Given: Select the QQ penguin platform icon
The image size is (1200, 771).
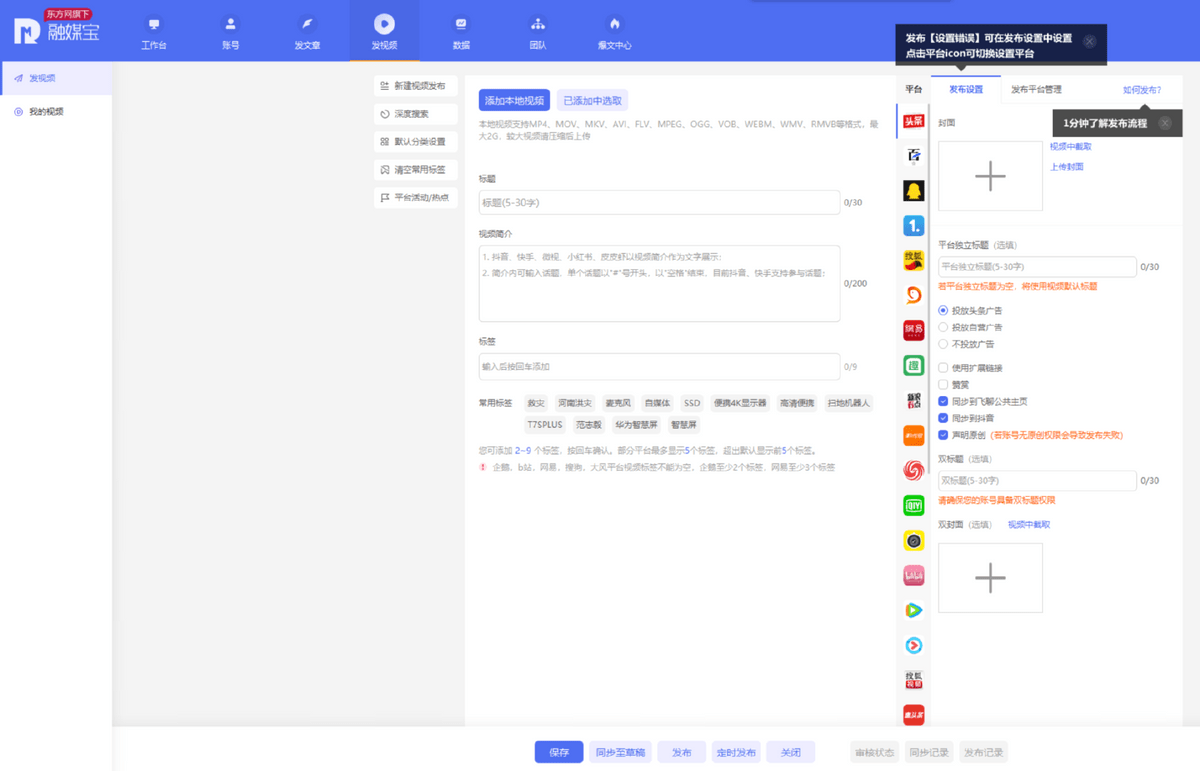Looking at the screenshot, I should (913, 191).
